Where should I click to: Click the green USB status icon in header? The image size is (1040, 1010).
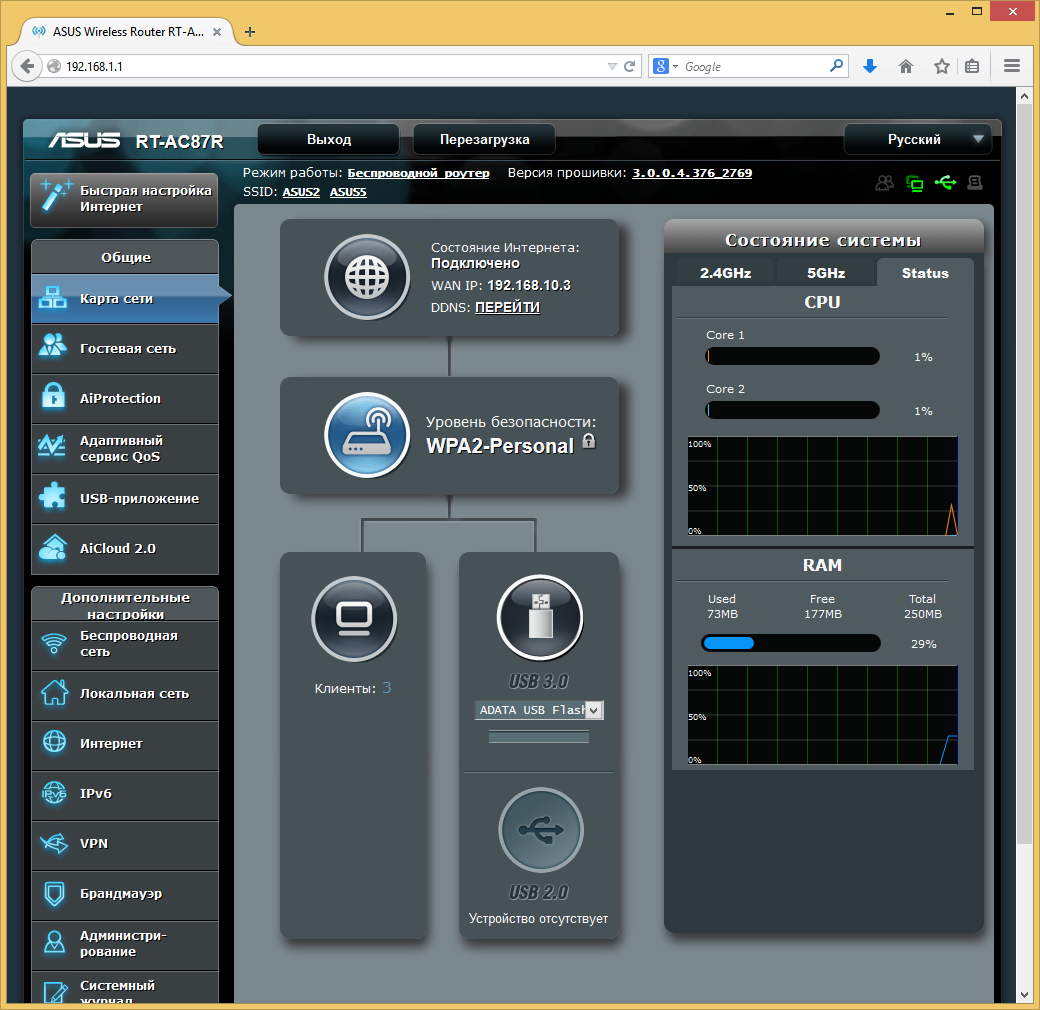pos(945,182)
